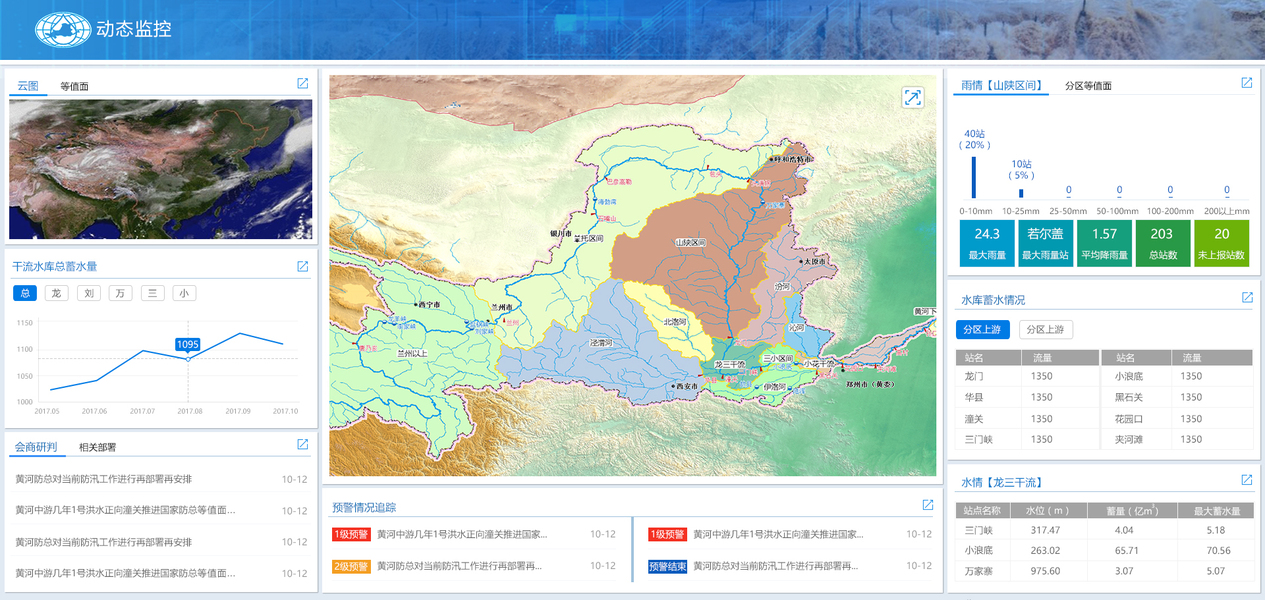
Task: Open the 分区等值面 tab
Action: 1088,86
